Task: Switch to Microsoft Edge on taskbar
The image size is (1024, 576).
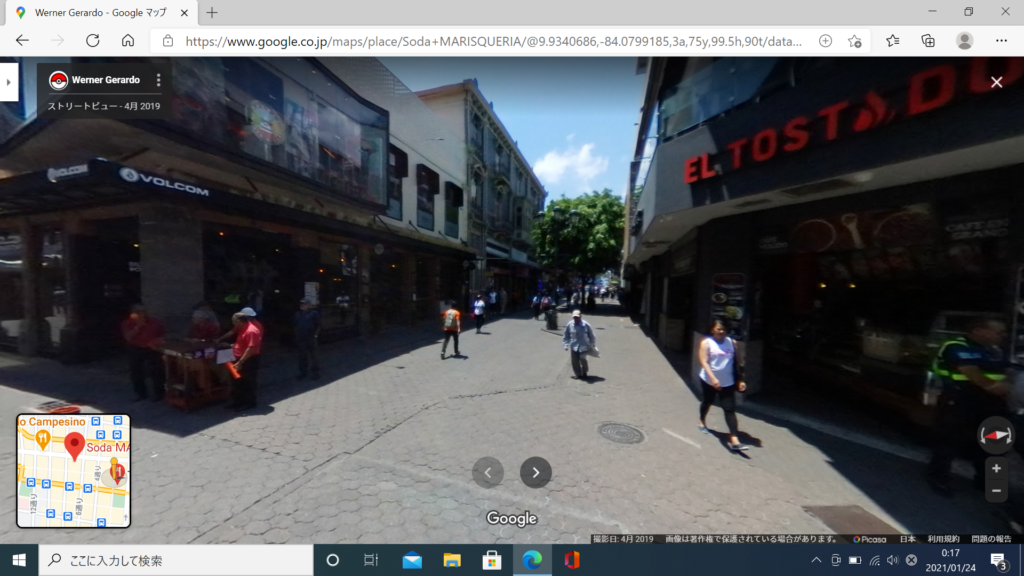Action: coord(532,560)
